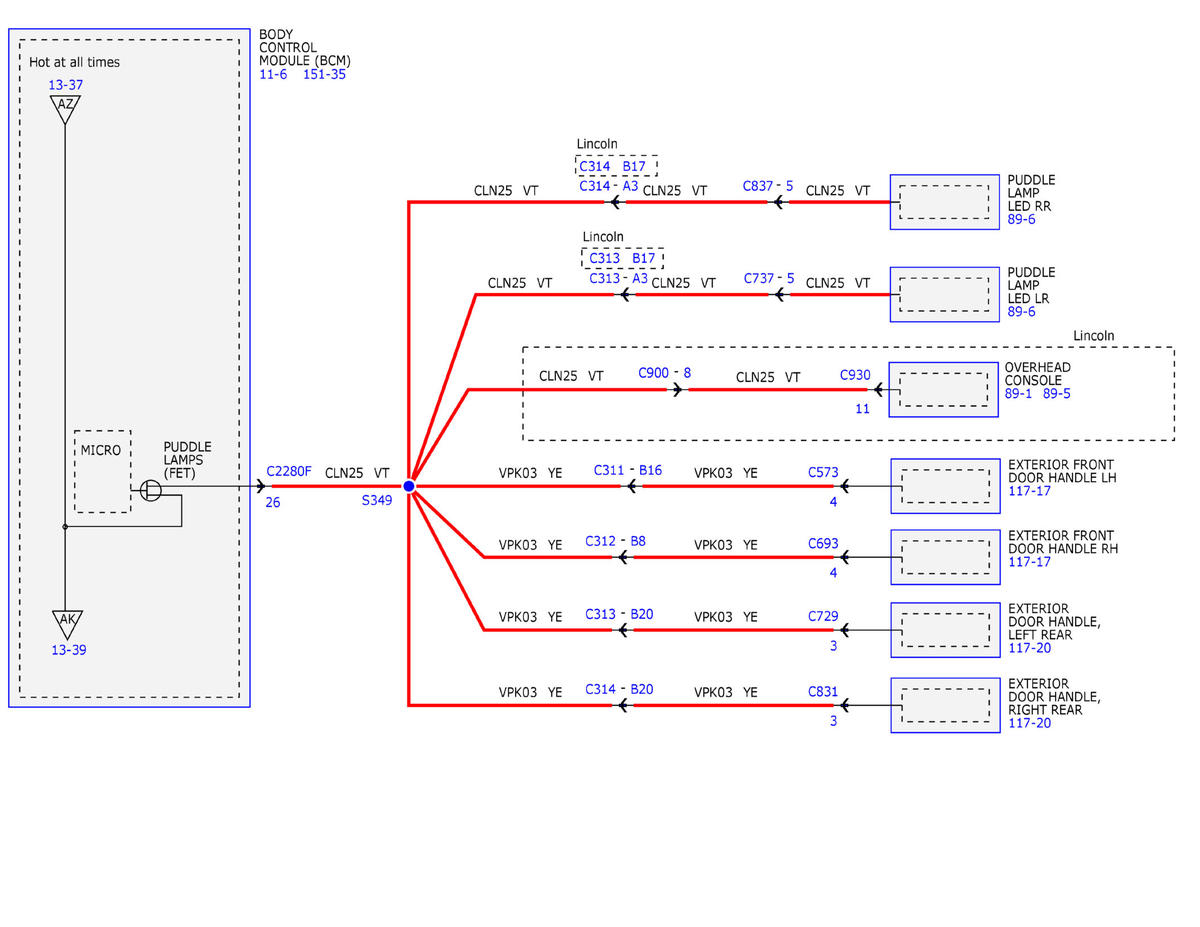Click the CLN25 VT label left of C900 - 8
The height and width of the screenshot is (927, 1200).
pos(571,376)
